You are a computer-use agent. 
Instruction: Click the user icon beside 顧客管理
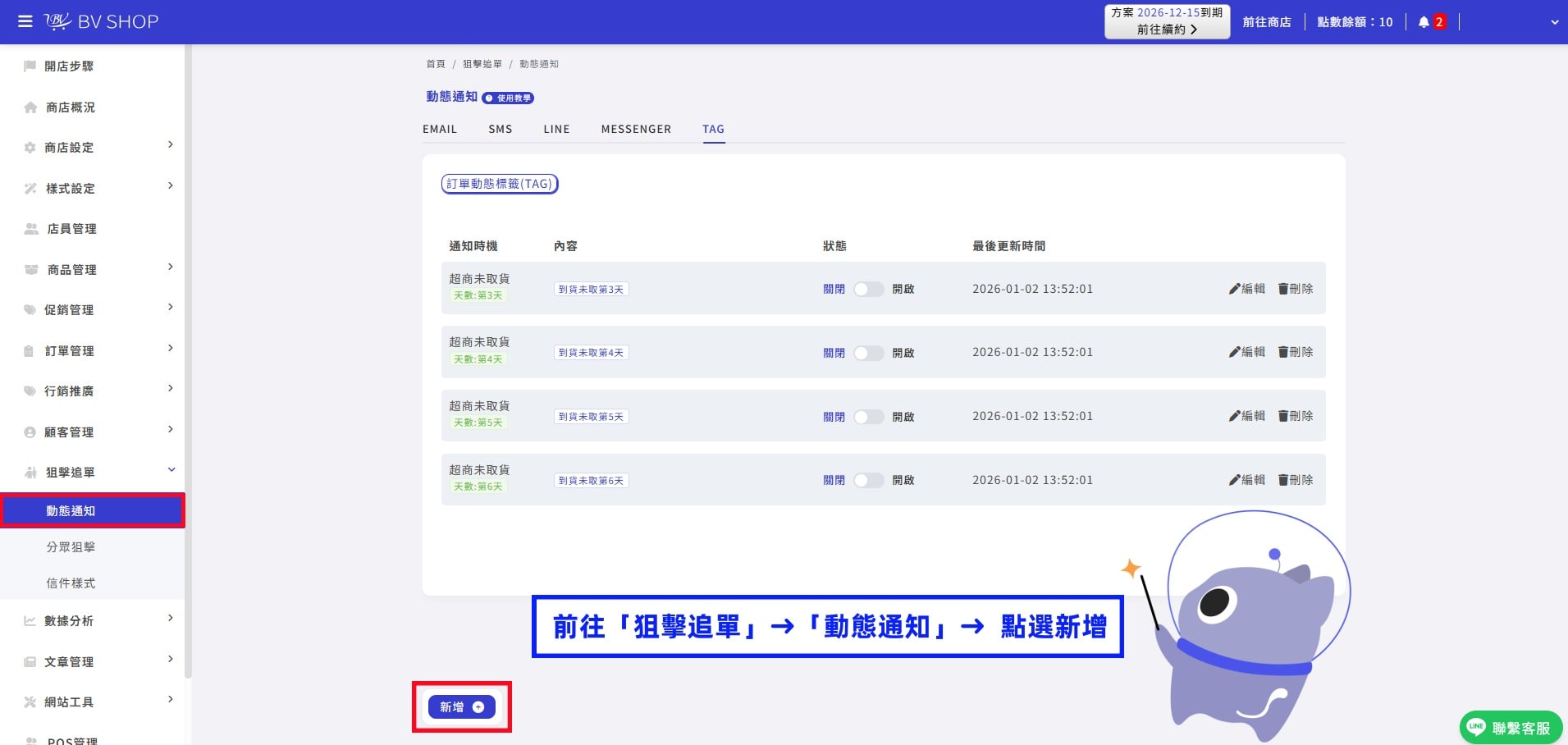pyautogui.click(x=30, y=432)
